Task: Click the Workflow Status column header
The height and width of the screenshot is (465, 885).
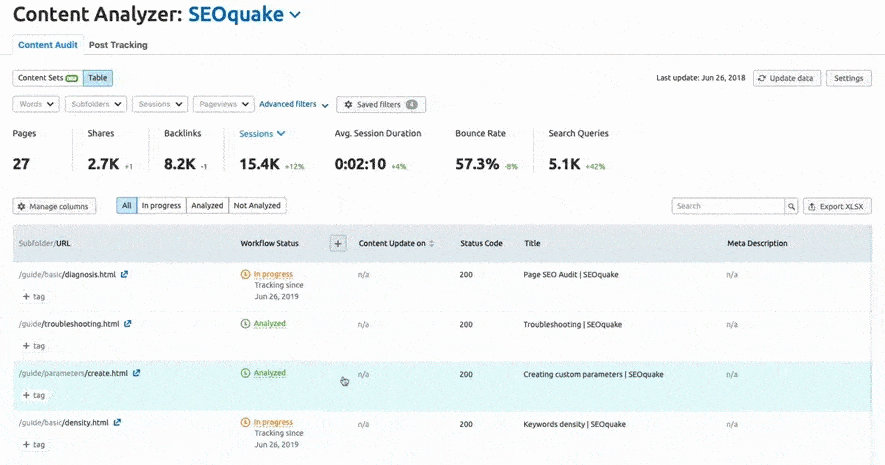Action: click(x=269, y=244)
